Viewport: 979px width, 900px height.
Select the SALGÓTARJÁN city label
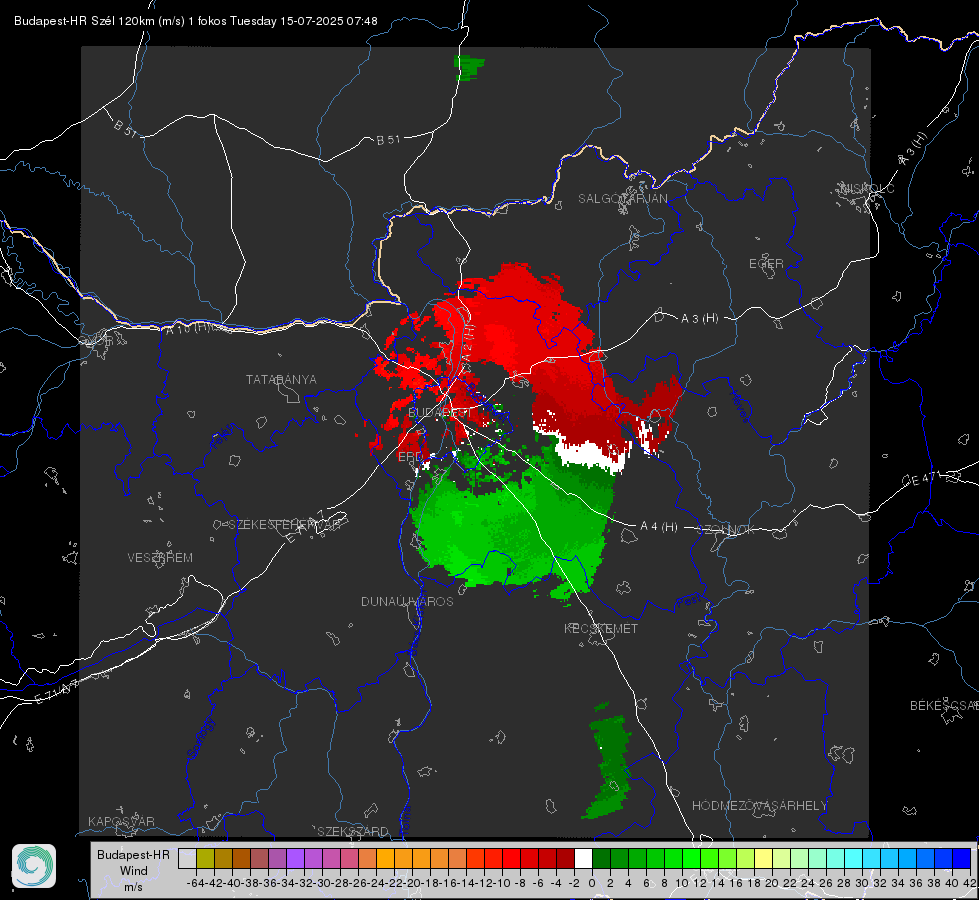(622, 199)
